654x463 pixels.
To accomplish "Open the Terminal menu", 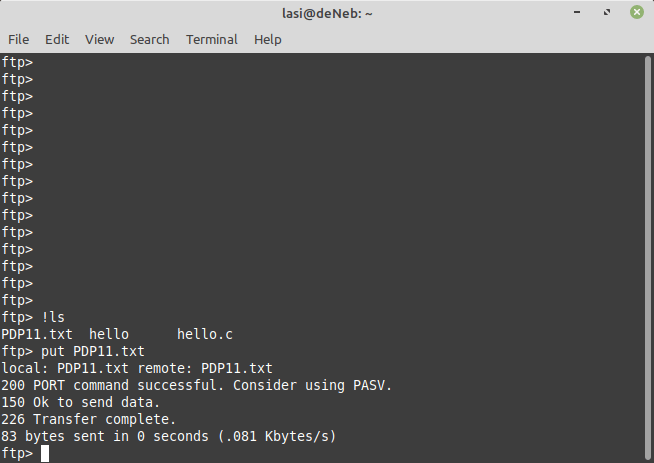I will pos(211,39).
